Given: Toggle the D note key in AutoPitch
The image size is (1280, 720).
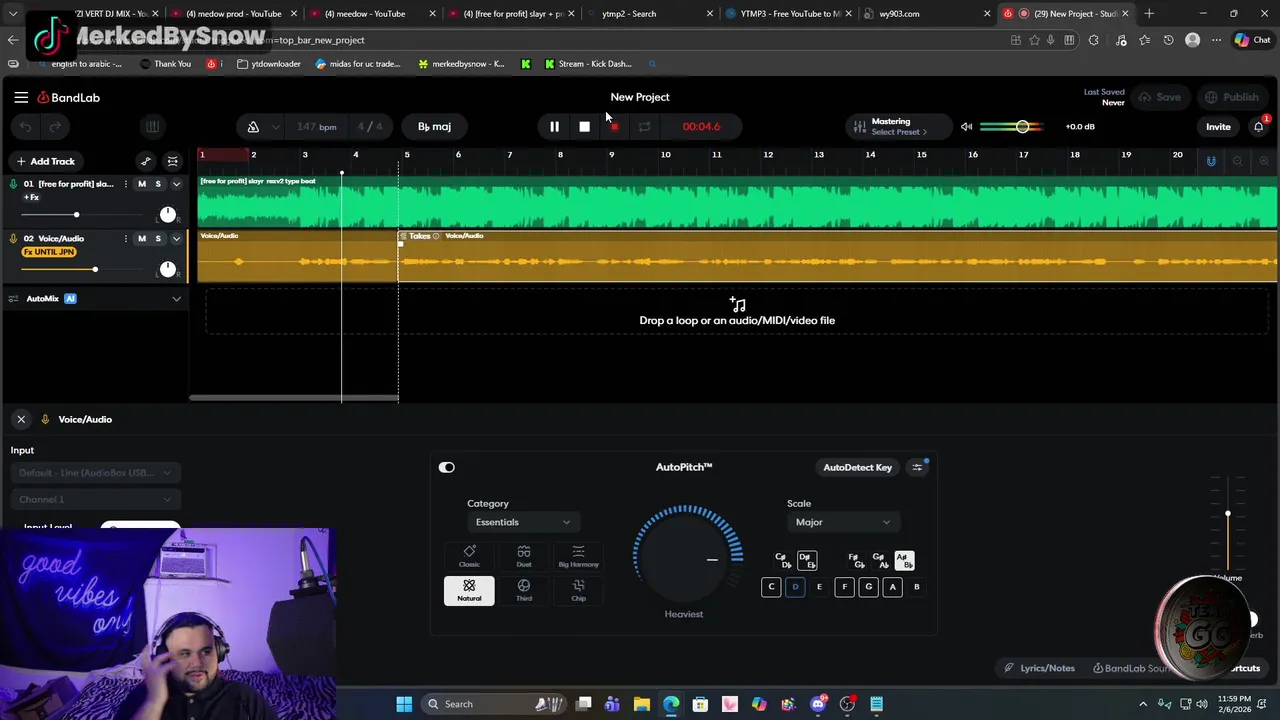Looking at the screenshot, I should 795,587.
